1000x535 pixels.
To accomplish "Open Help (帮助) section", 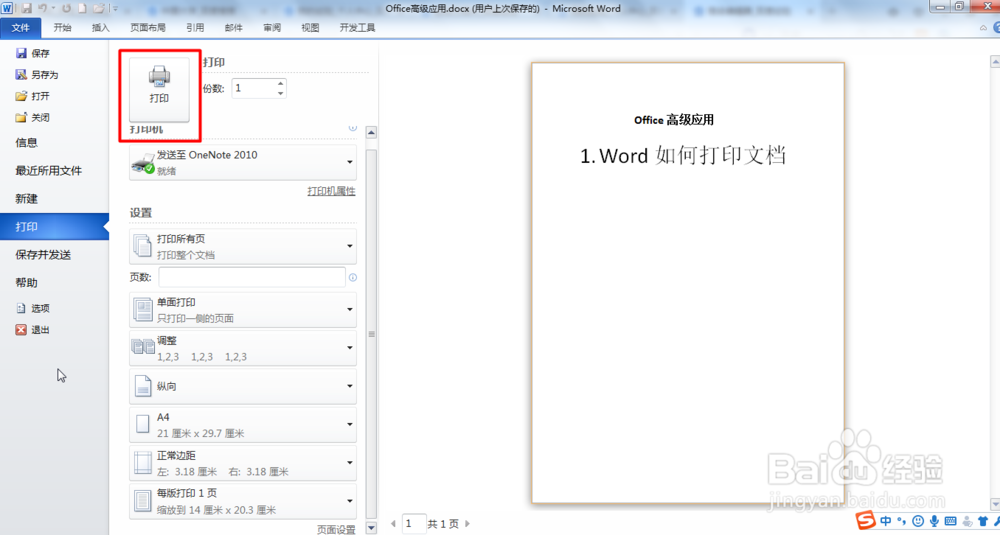I will (27, 282).
